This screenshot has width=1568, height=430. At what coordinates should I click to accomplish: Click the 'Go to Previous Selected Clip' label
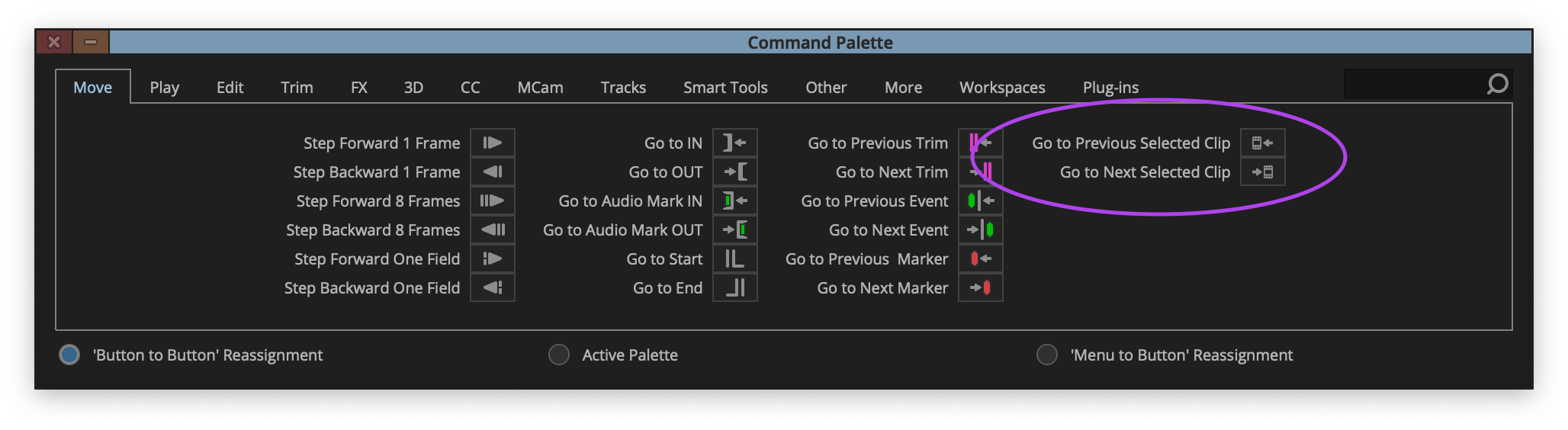[x=1131, y=143]
